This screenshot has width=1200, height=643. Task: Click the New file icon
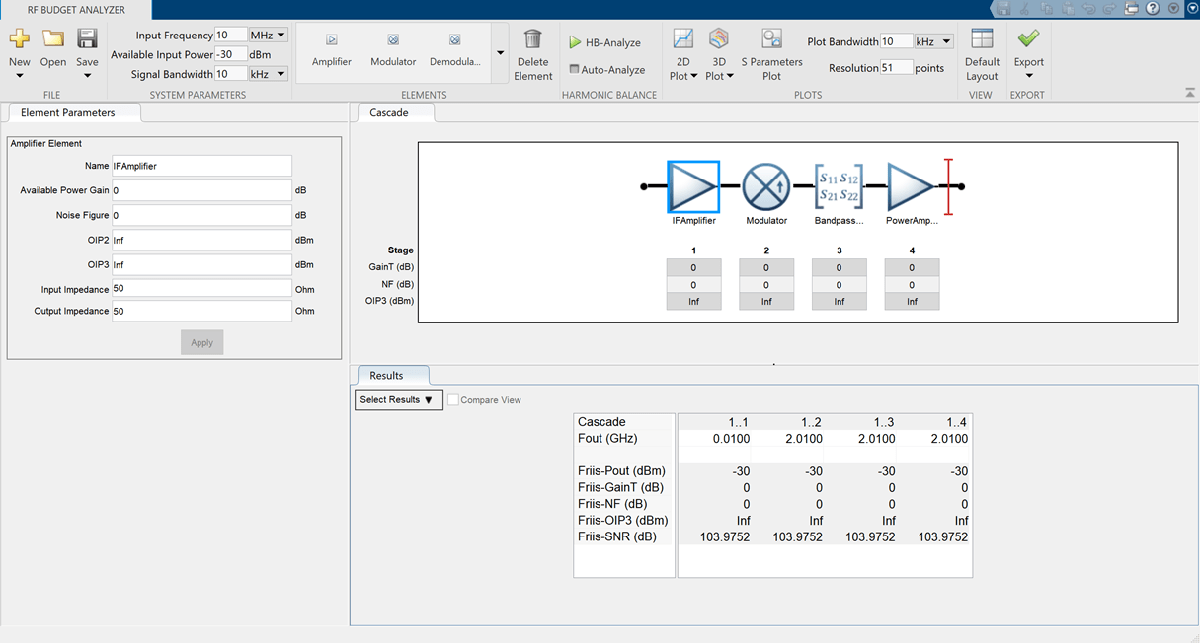click(19, 40)
